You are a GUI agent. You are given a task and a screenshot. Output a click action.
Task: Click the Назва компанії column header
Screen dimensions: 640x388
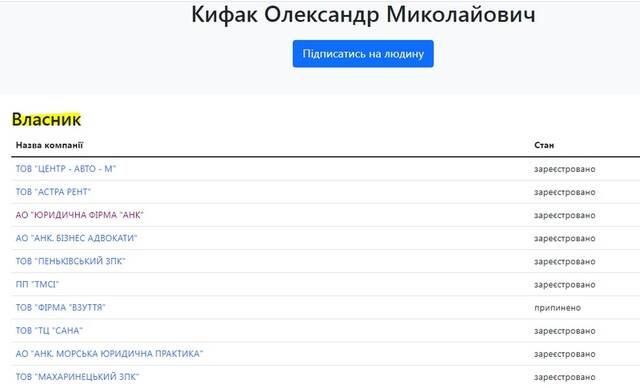(x=49, y=145)
